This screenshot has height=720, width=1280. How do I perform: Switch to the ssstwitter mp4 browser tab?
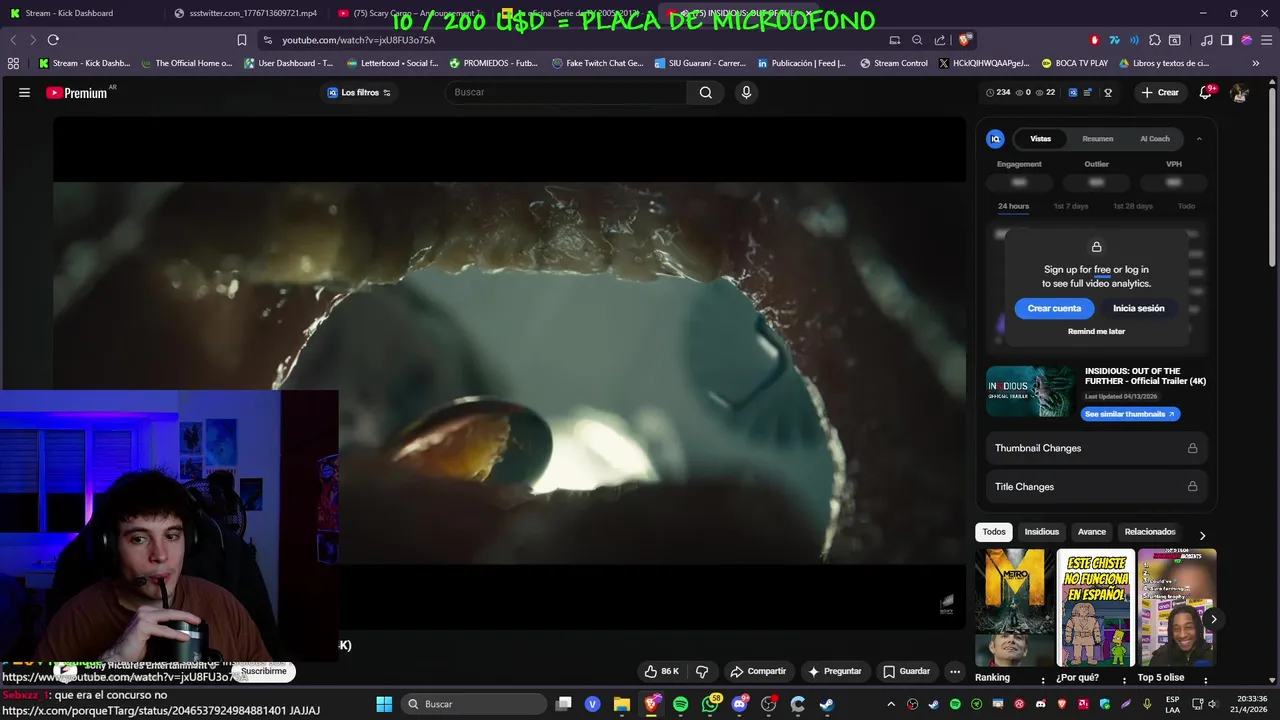[245, 13]
